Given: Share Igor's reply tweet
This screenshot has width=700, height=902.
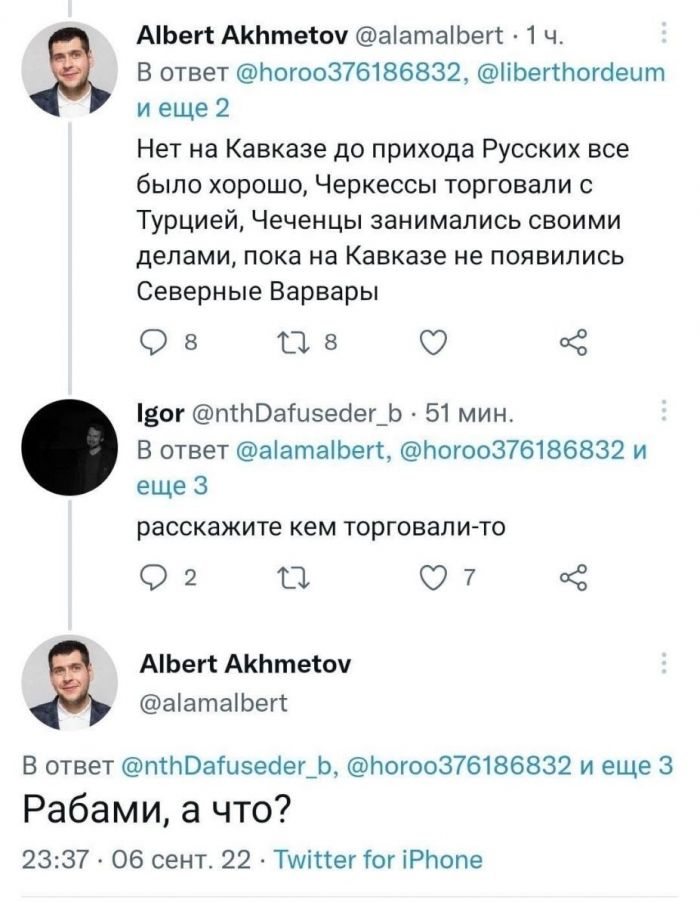Looking at the screenshot, I should tap(571, 575).
